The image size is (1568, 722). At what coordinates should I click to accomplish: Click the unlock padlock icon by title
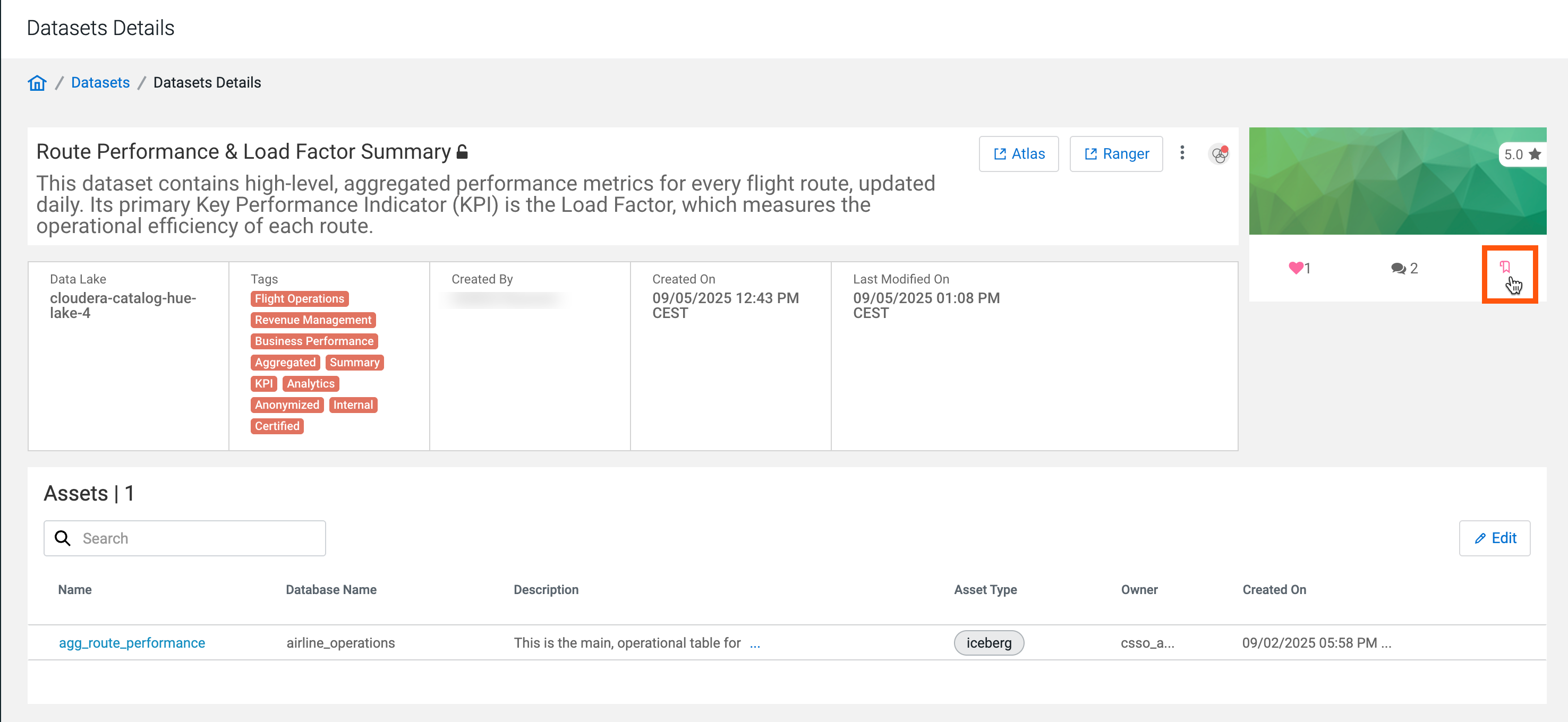tap(462, 152)
